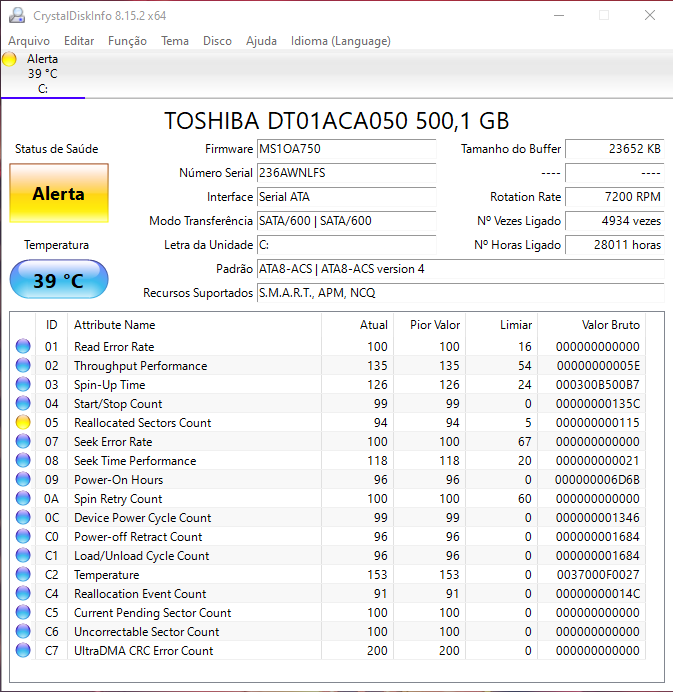This screenshot has height=692, width=673.
Task: Click the CrystalDiskInfo app icon in title bar
Action: [17, 15]
